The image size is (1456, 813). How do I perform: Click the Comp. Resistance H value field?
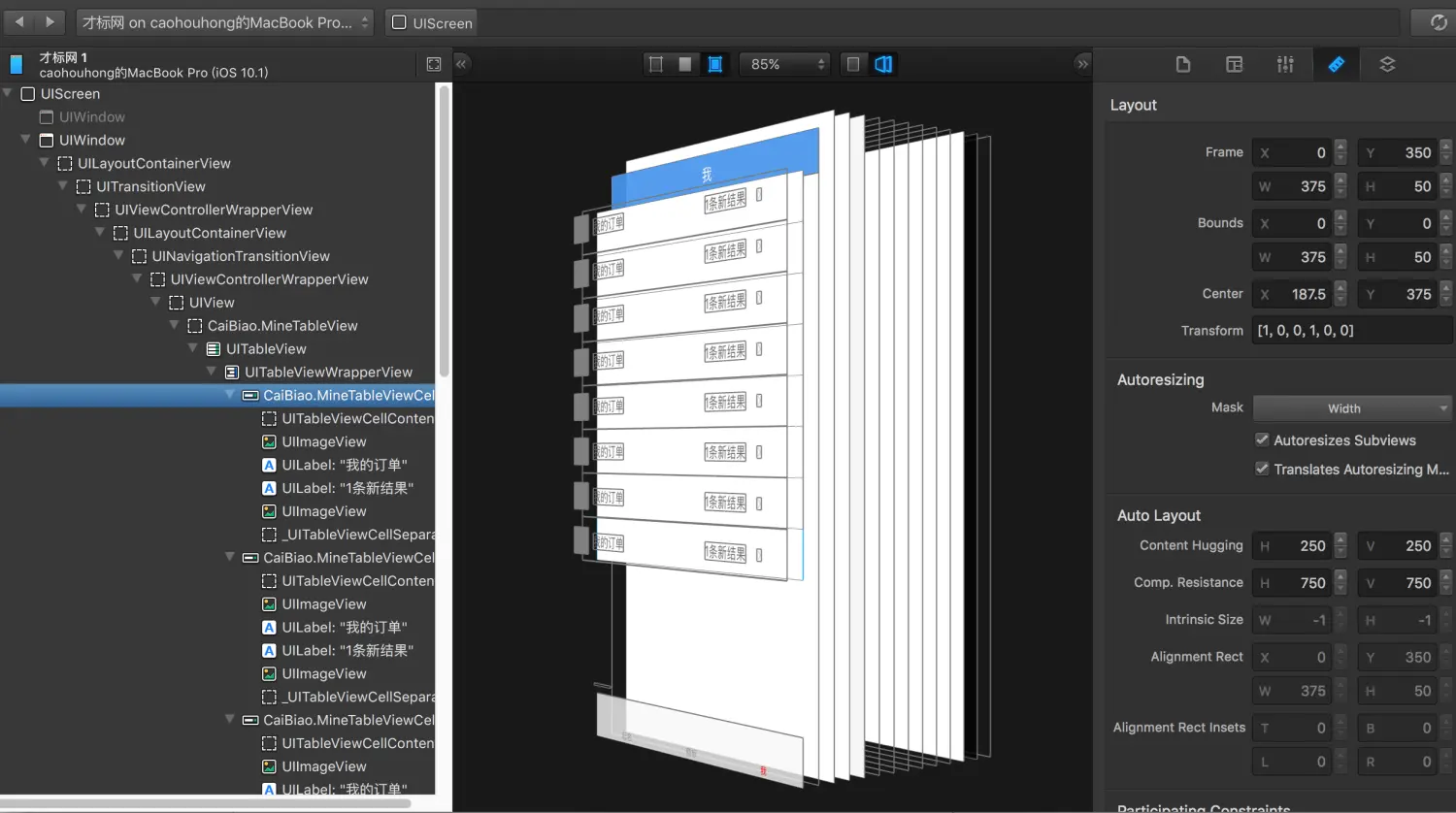(x=1292, y=582)
